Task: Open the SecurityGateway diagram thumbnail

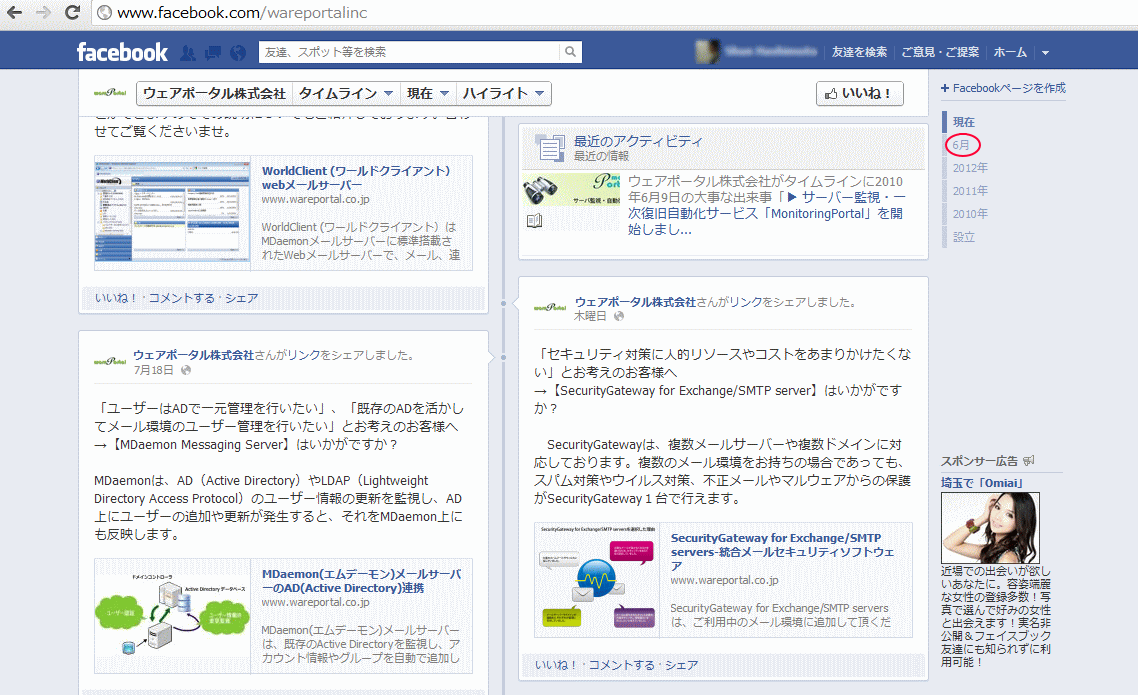Action: [x=597, y=580]
